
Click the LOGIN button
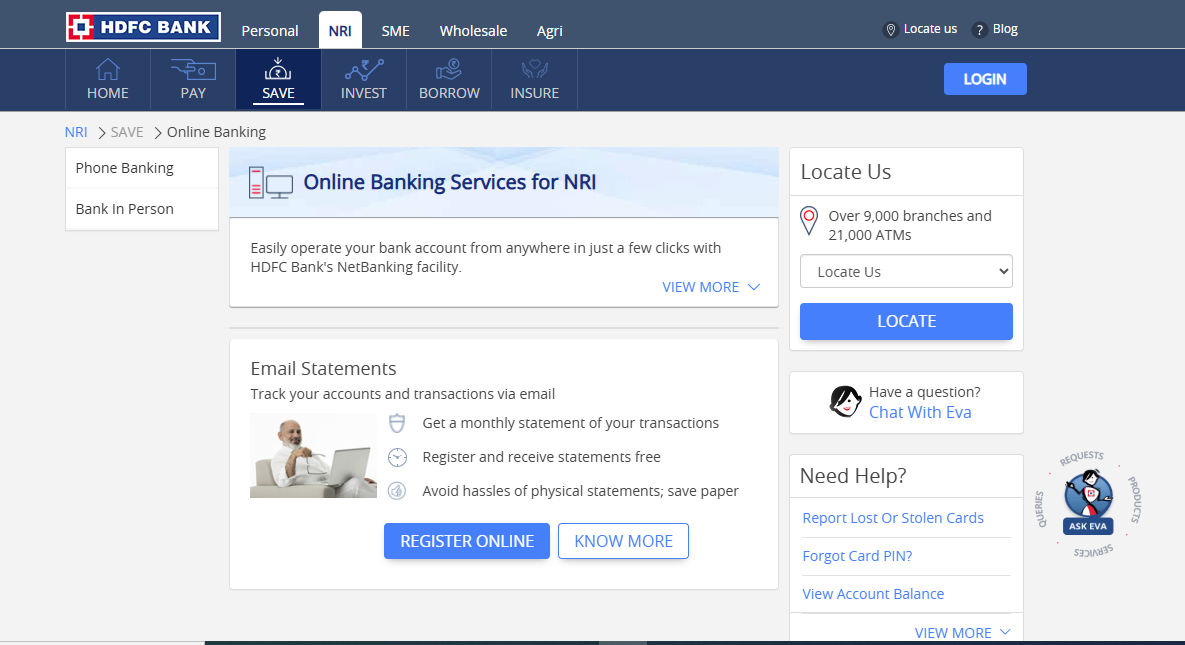[x=985, y=79]
